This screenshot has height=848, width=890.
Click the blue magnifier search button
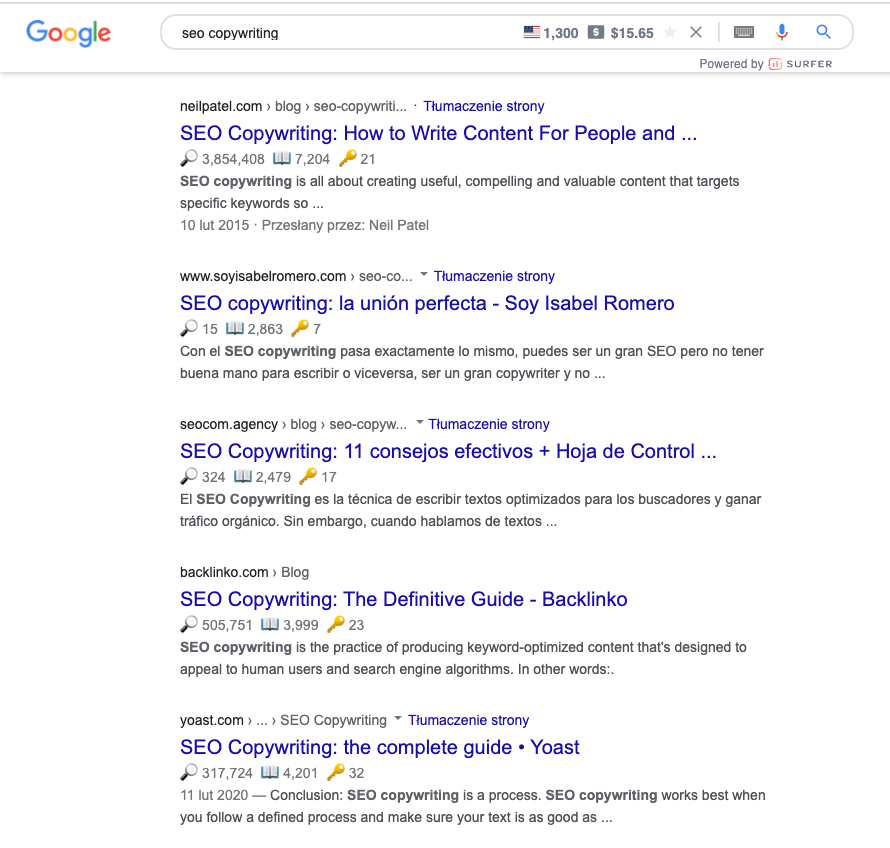[824, 32]
